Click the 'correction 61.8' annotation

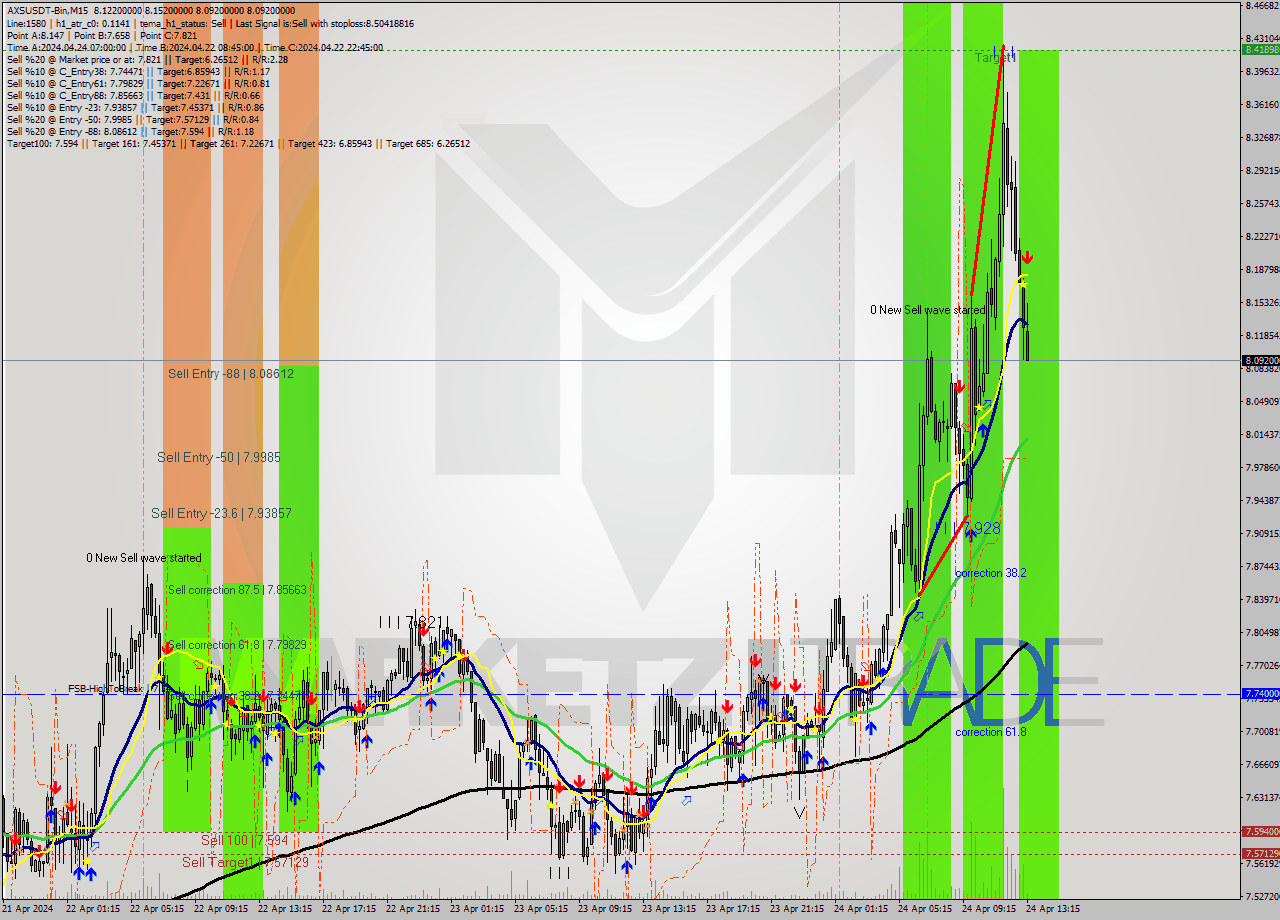pos(990,732)
